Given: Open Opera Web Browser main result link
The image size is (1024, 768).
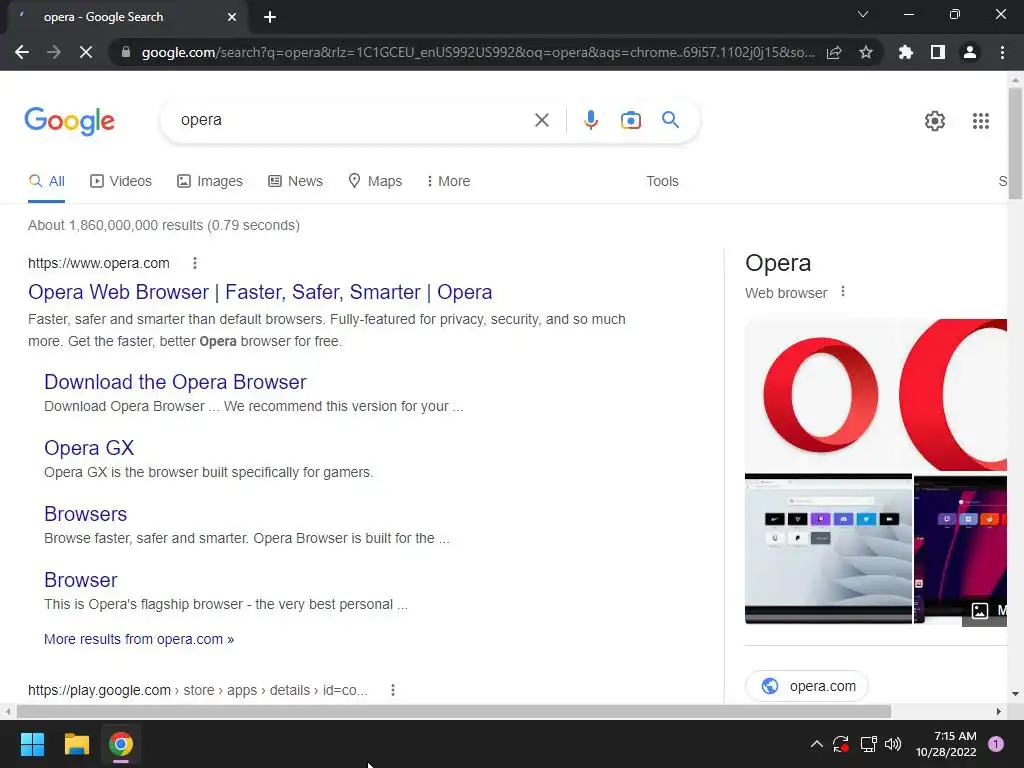Looking at the screenshot, I should click(x=260, y=292).
